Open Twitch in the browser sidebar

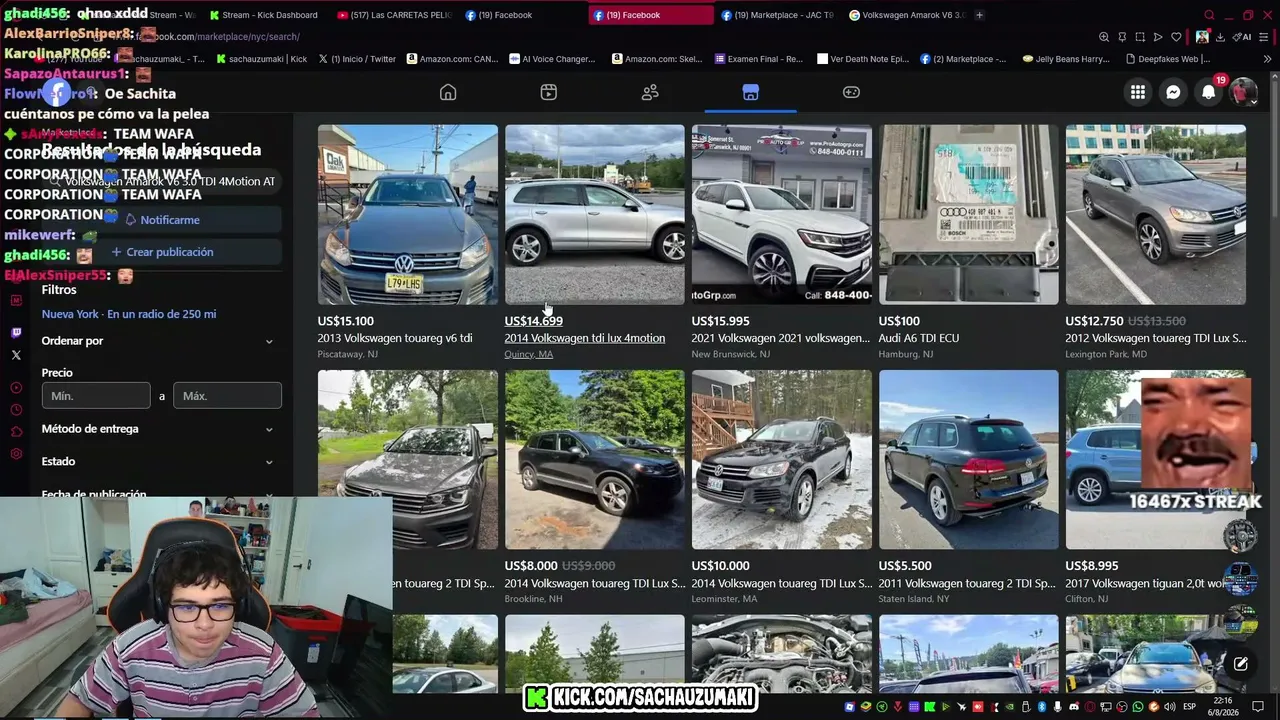pyautogui.click(x=16, y=333)
